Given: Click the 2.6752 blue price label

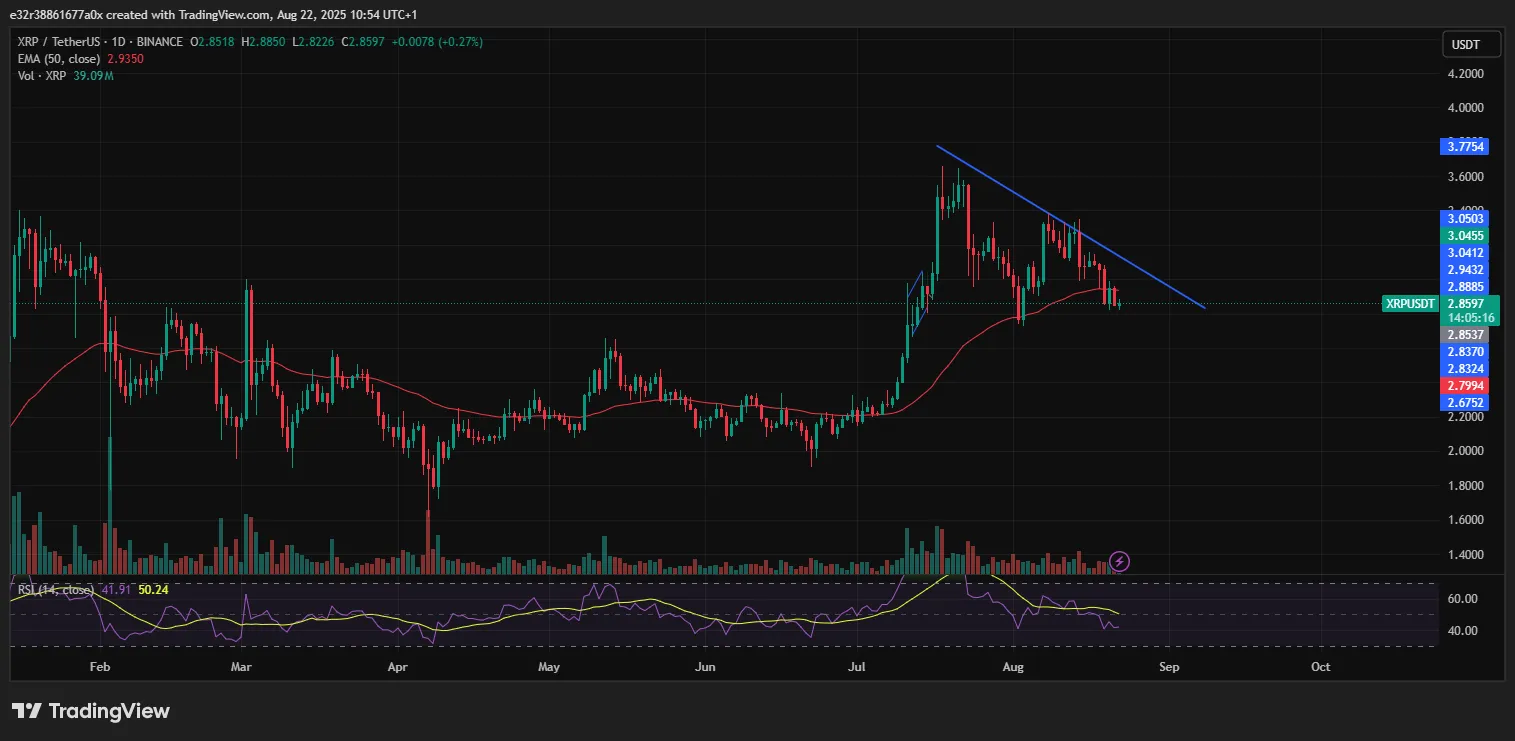Looking at the screenshot, I should click(1465, 402).
